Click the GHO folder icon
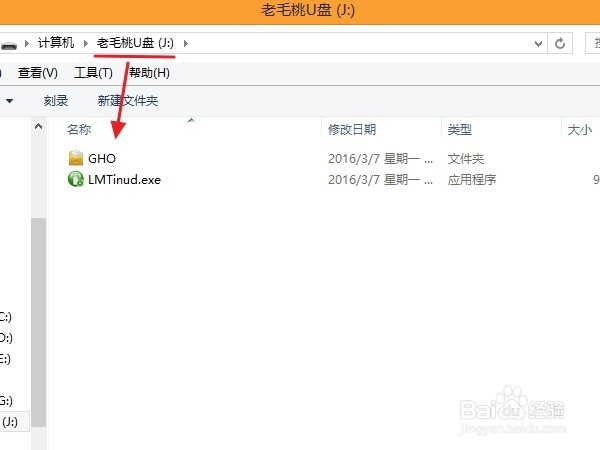 pyautogui.click(x=76, y=158)
